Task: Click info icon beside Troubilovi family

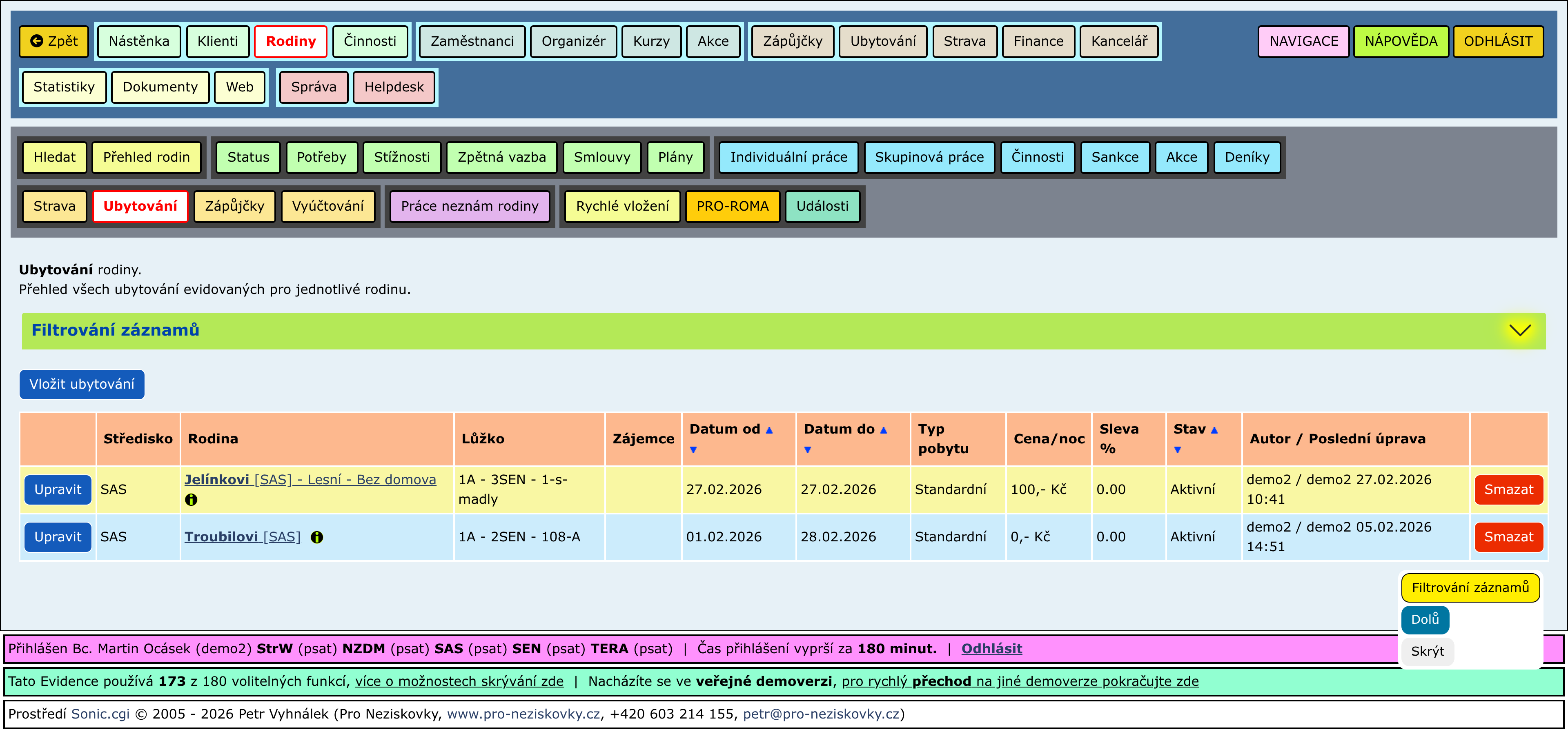Action: pos(316,536)
